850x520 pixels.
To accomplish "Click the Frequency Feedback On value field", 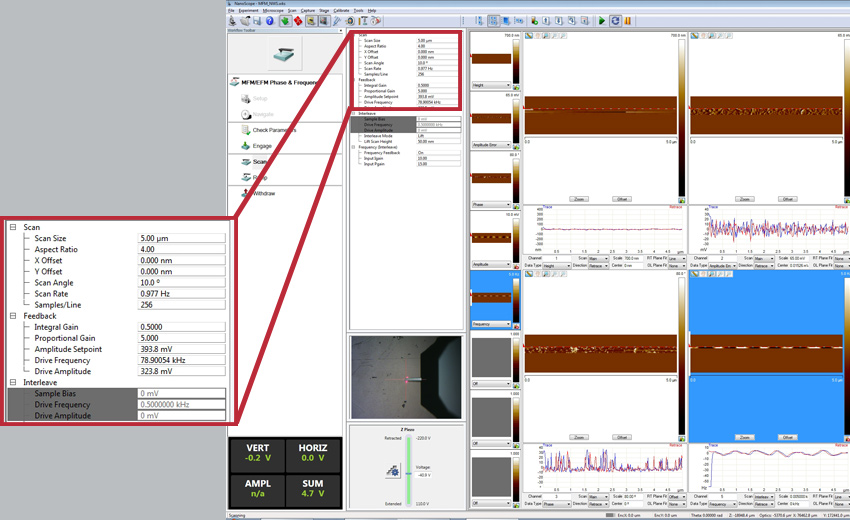I will click(439, 153).
